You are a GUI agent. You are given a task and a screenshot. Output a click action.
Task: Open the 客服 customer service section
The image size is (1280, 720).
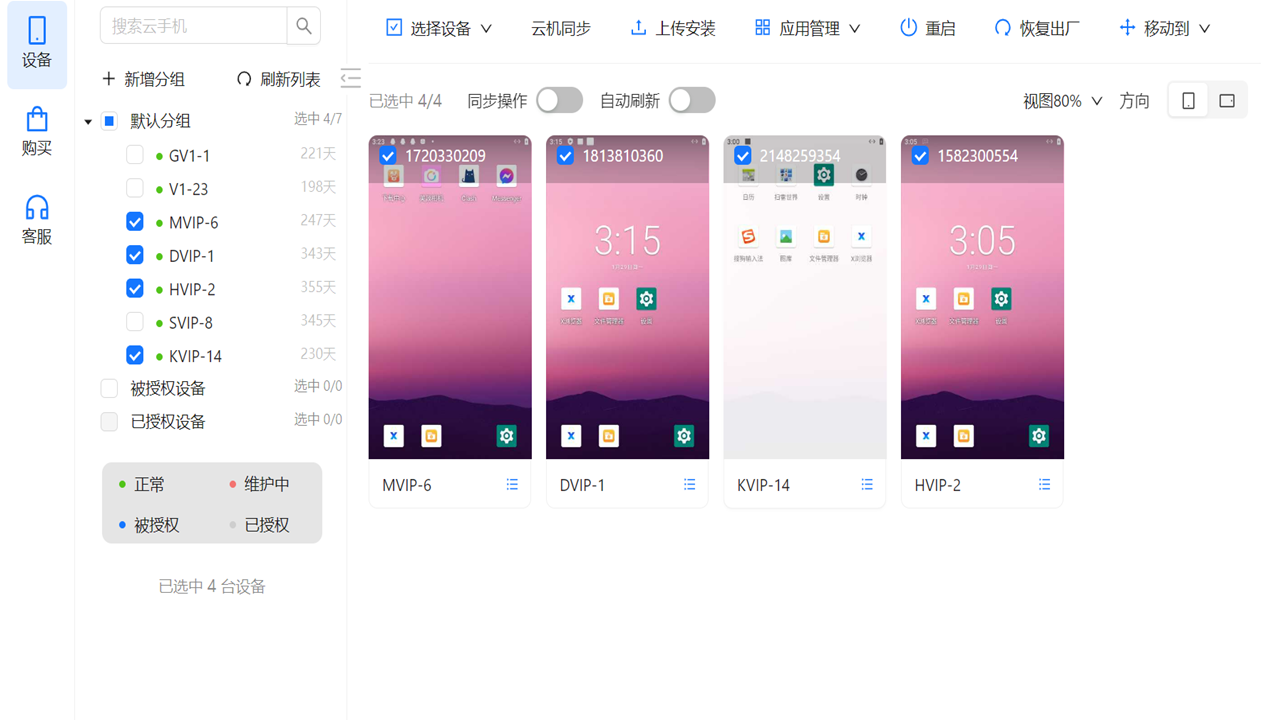point(37,220)
